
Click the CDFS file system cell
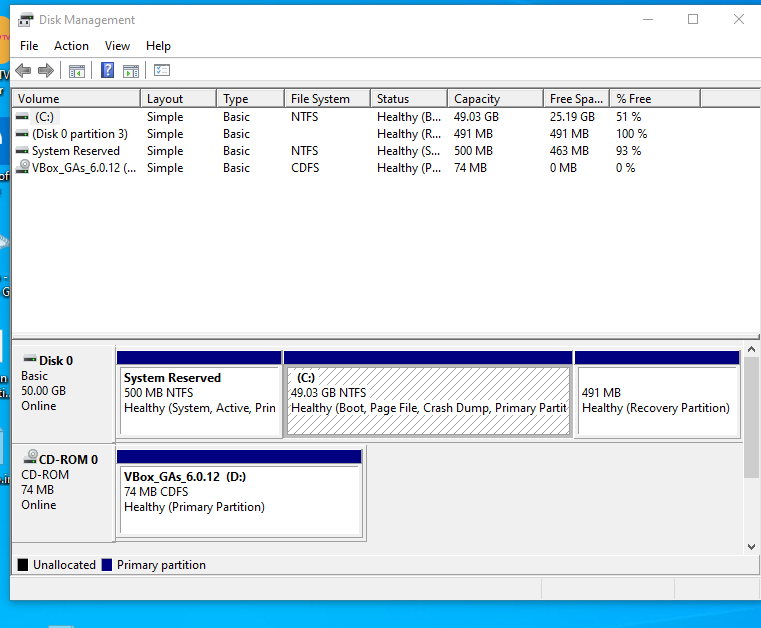[305, 168]
